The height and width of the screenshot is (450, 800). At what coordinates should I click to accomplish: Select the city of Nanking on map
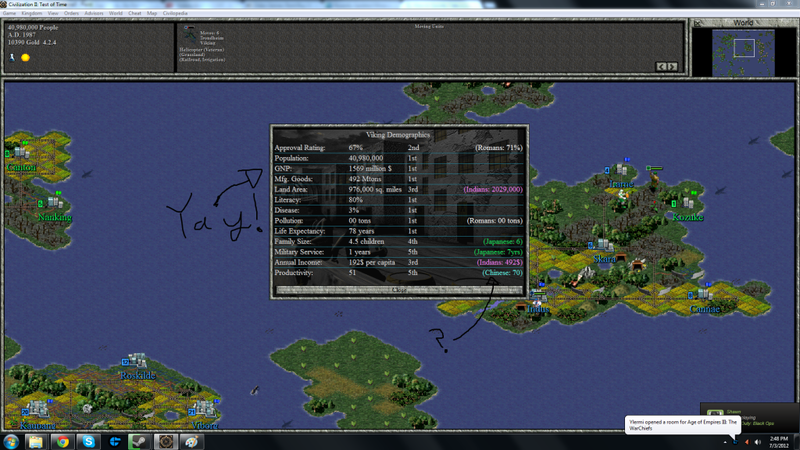[x=53, y=203]
